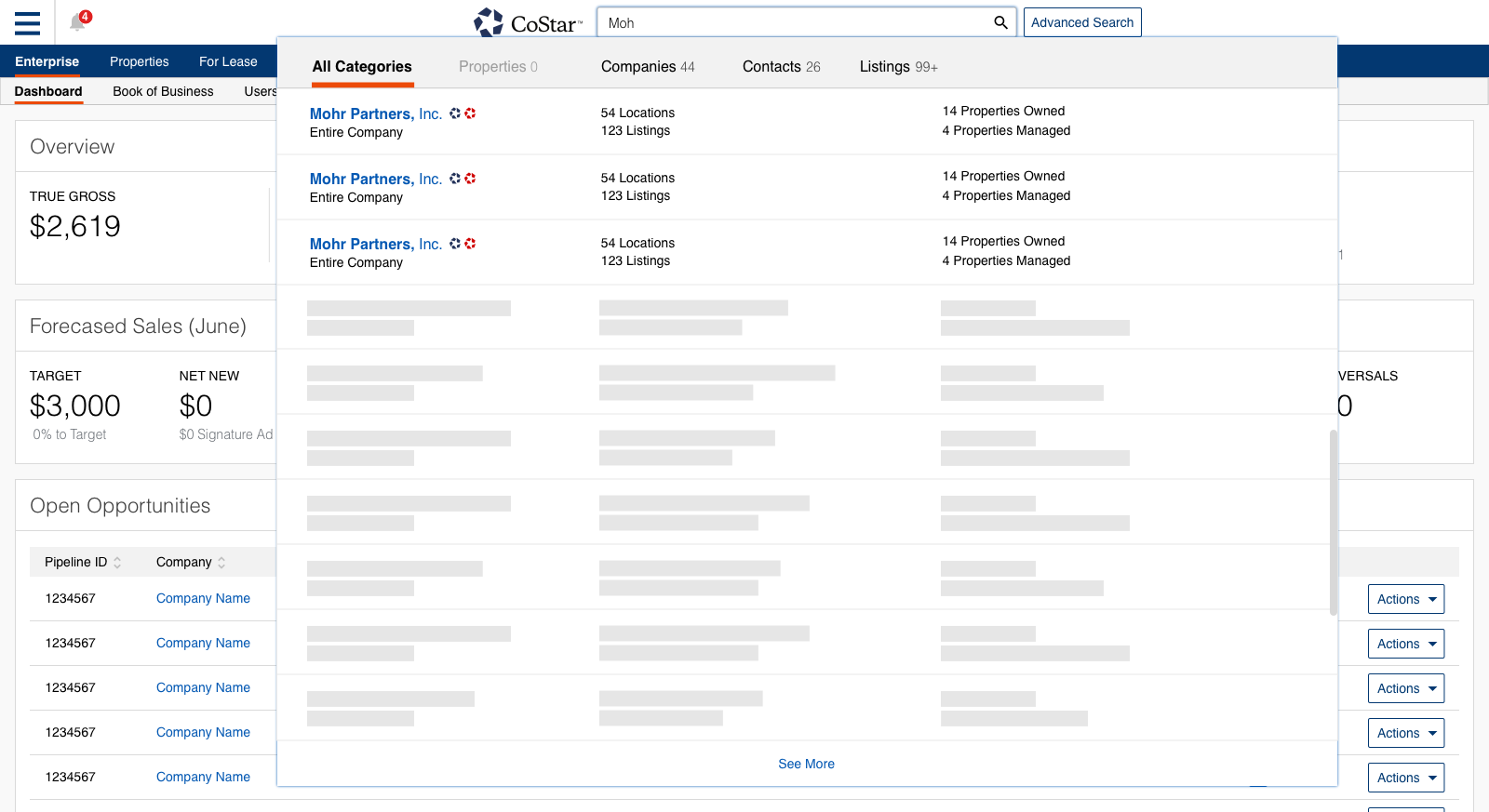Click the CoStar logo

(x=528, y=22)
